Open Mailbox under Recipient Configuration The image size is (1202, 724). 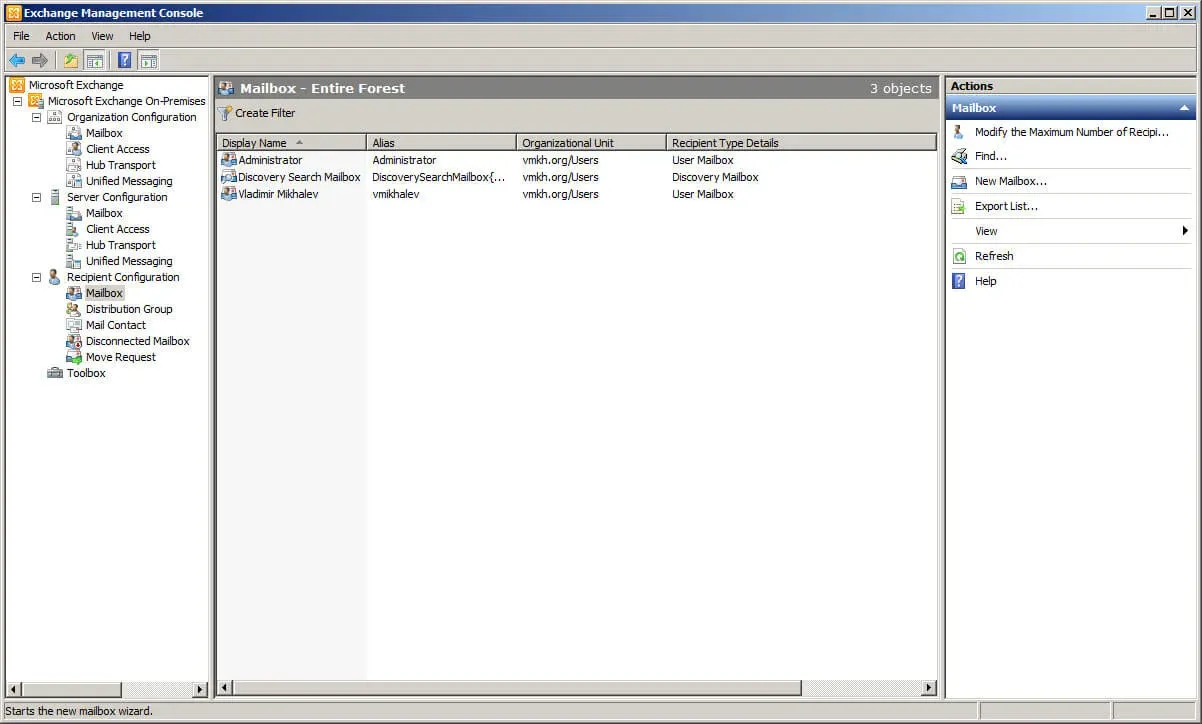(x=104, y=293)
